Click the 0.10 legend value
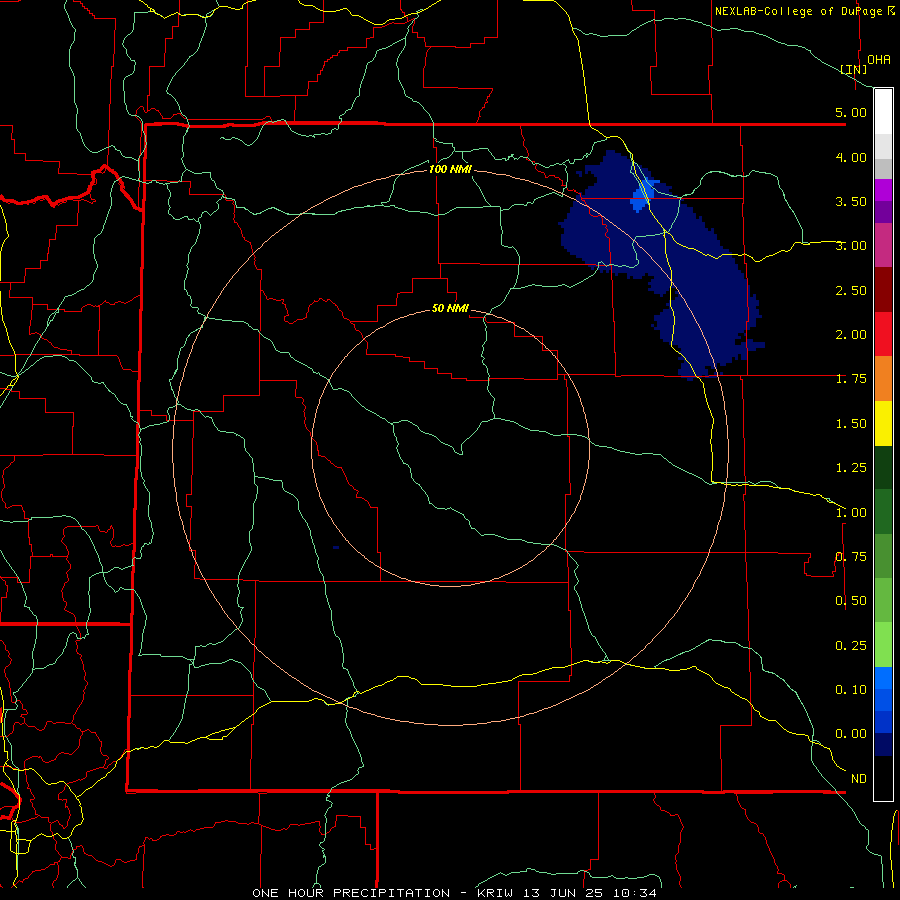Viewport: 900px width, 900px height. click(x=851, y=690)
